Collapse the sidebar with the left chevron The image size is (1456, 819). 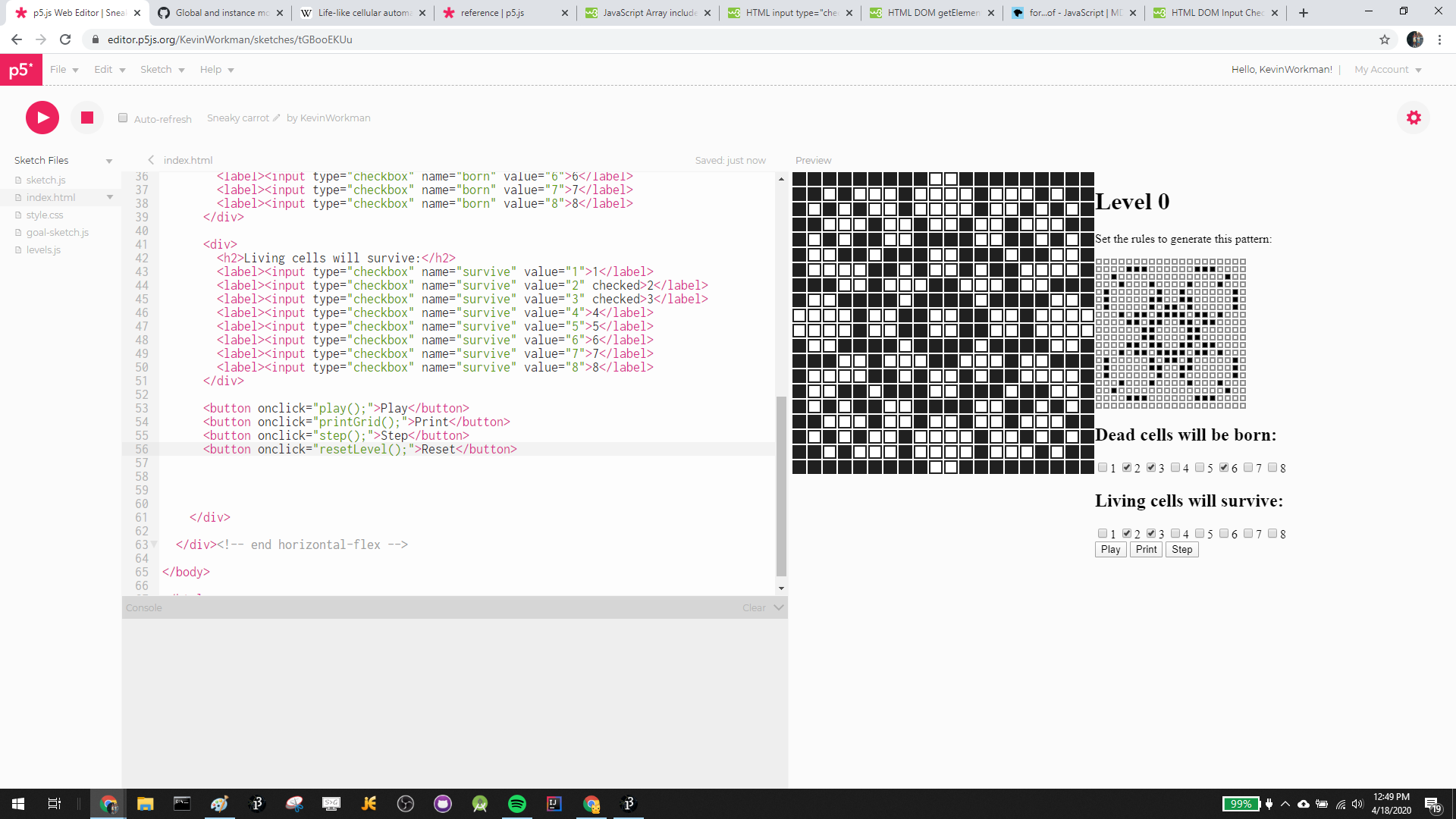click(151, 160)
